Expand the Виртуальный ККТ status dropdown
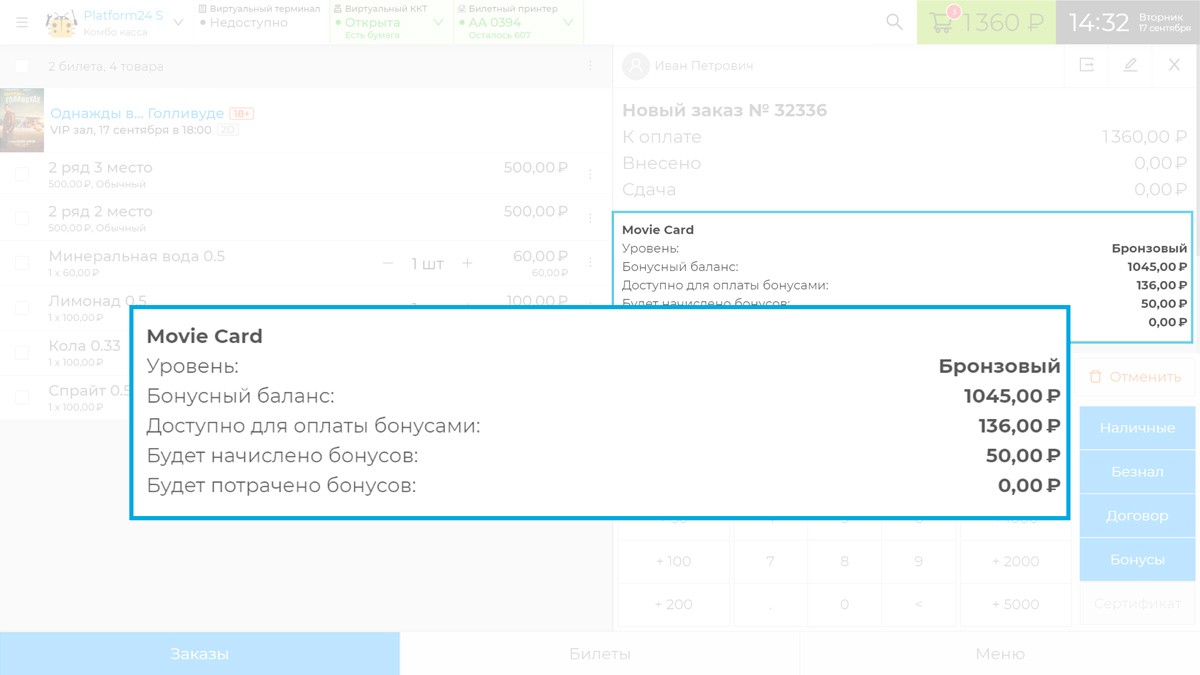Screen dimensions: 1200x675 pyautogui.click(x=438, y=22)
